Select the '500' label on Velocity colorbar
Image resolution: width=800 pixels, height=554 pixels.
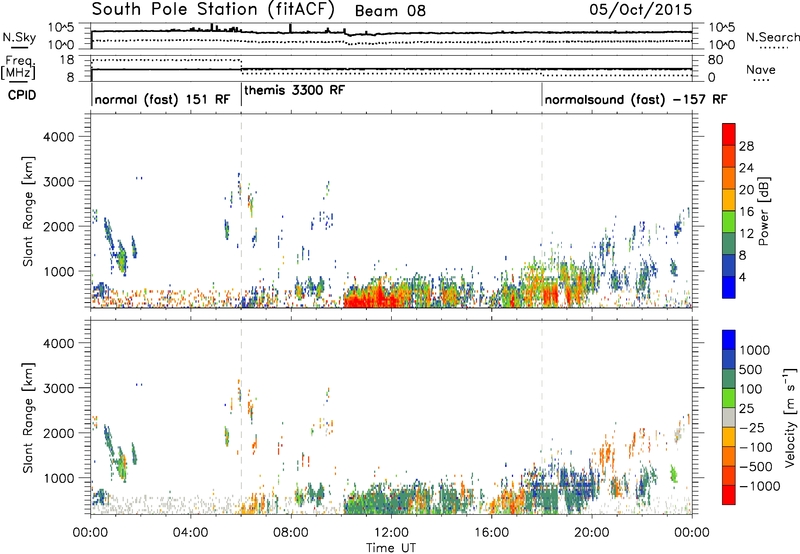point(752,369)
